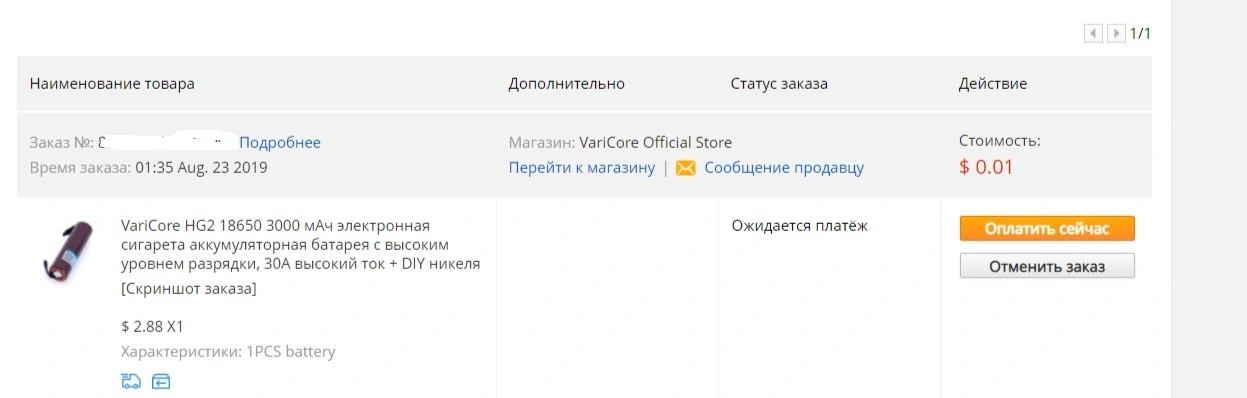1247x398 pixels.
Task: Select page indicator 1/1
Action: [x=1140, y=34]
